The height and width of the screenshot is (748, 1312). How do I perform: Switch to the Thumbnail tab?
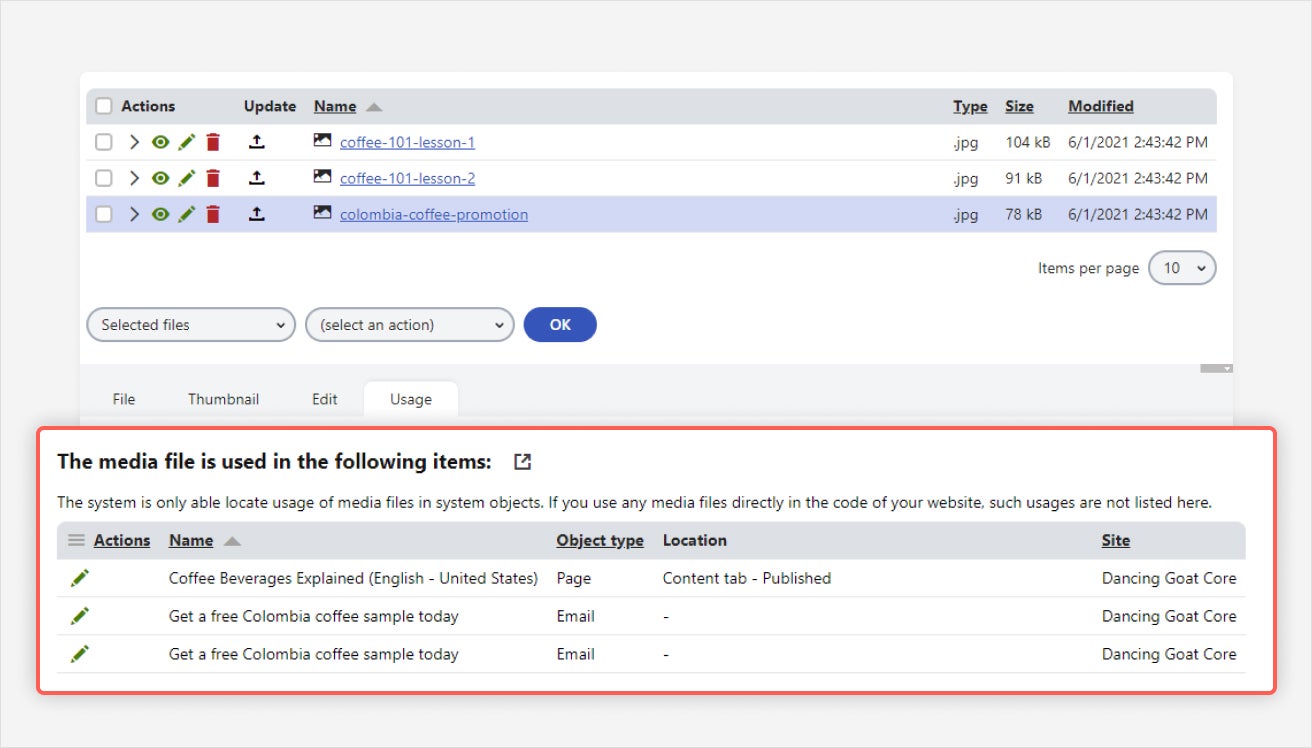pos(223,398)
